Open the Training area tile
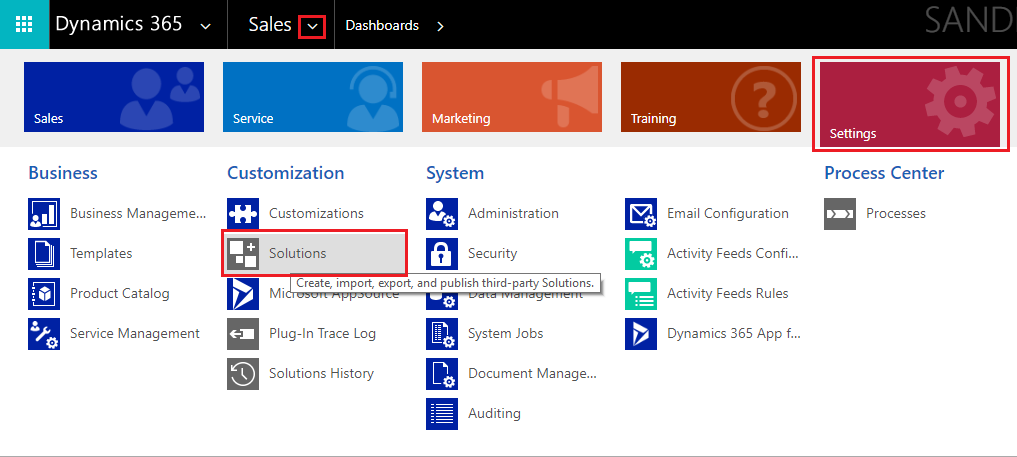This screenshot has height=457, width=1017. pos(710,97)
